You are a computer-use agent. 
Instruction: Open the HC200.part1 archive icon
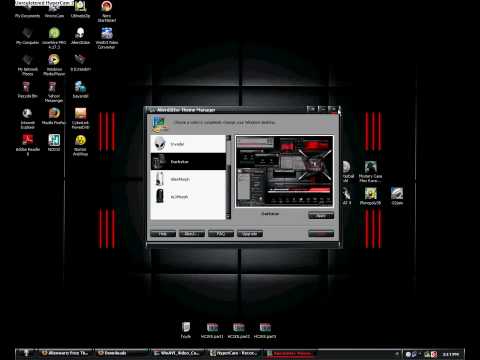[x=212, y=330]
